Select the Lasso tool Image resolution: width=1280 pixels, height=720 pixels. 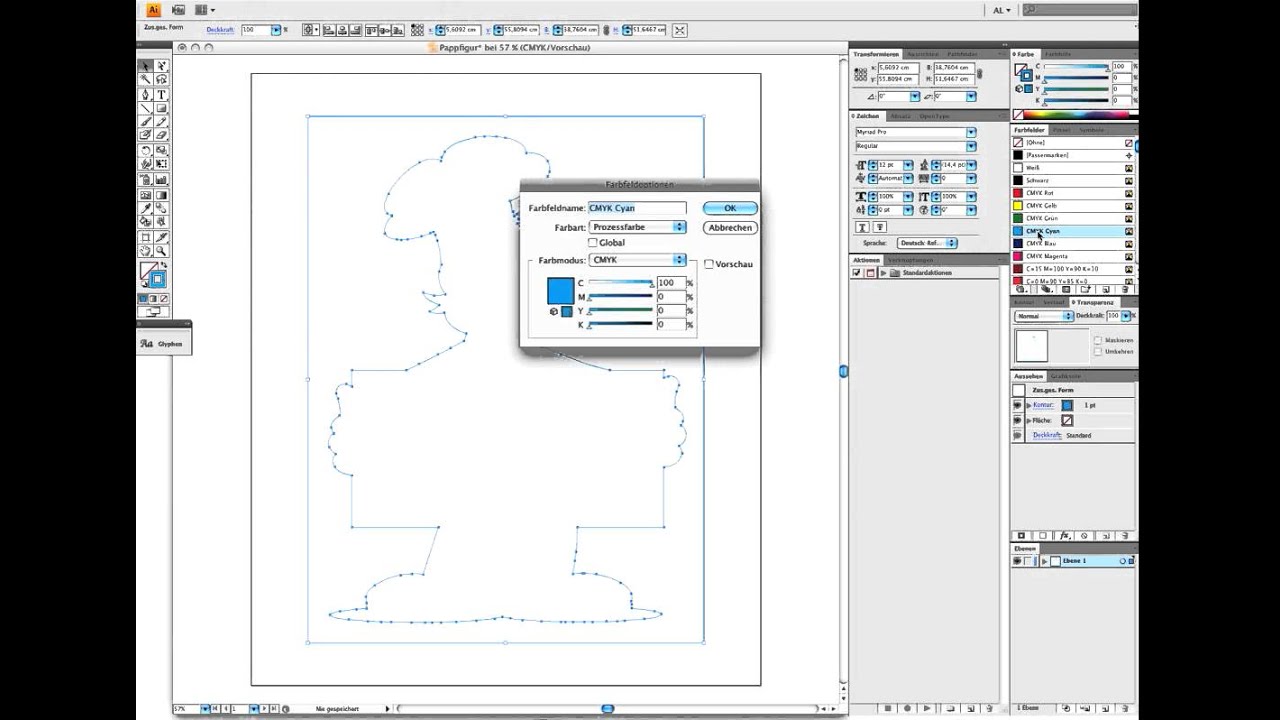pos(162,79)
